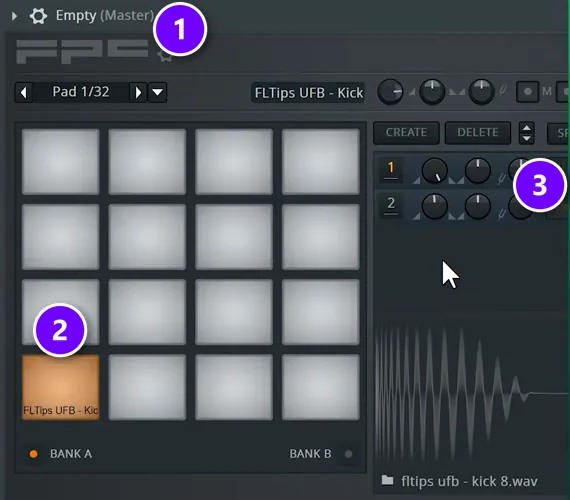Trigger the second pad in the third row
The image size is (570, 500).
point(147,312)
